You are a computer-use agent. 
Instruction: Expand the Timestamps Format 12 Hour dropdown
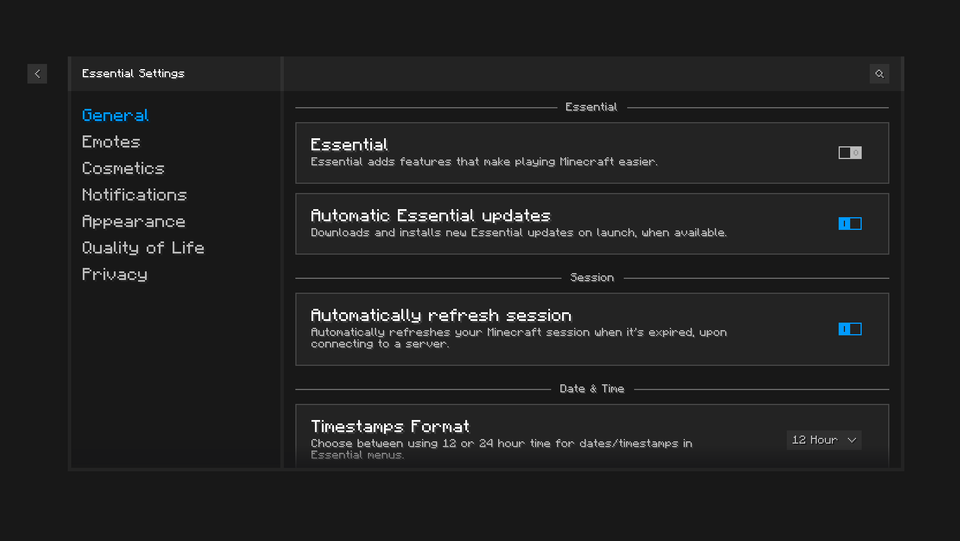824,440
